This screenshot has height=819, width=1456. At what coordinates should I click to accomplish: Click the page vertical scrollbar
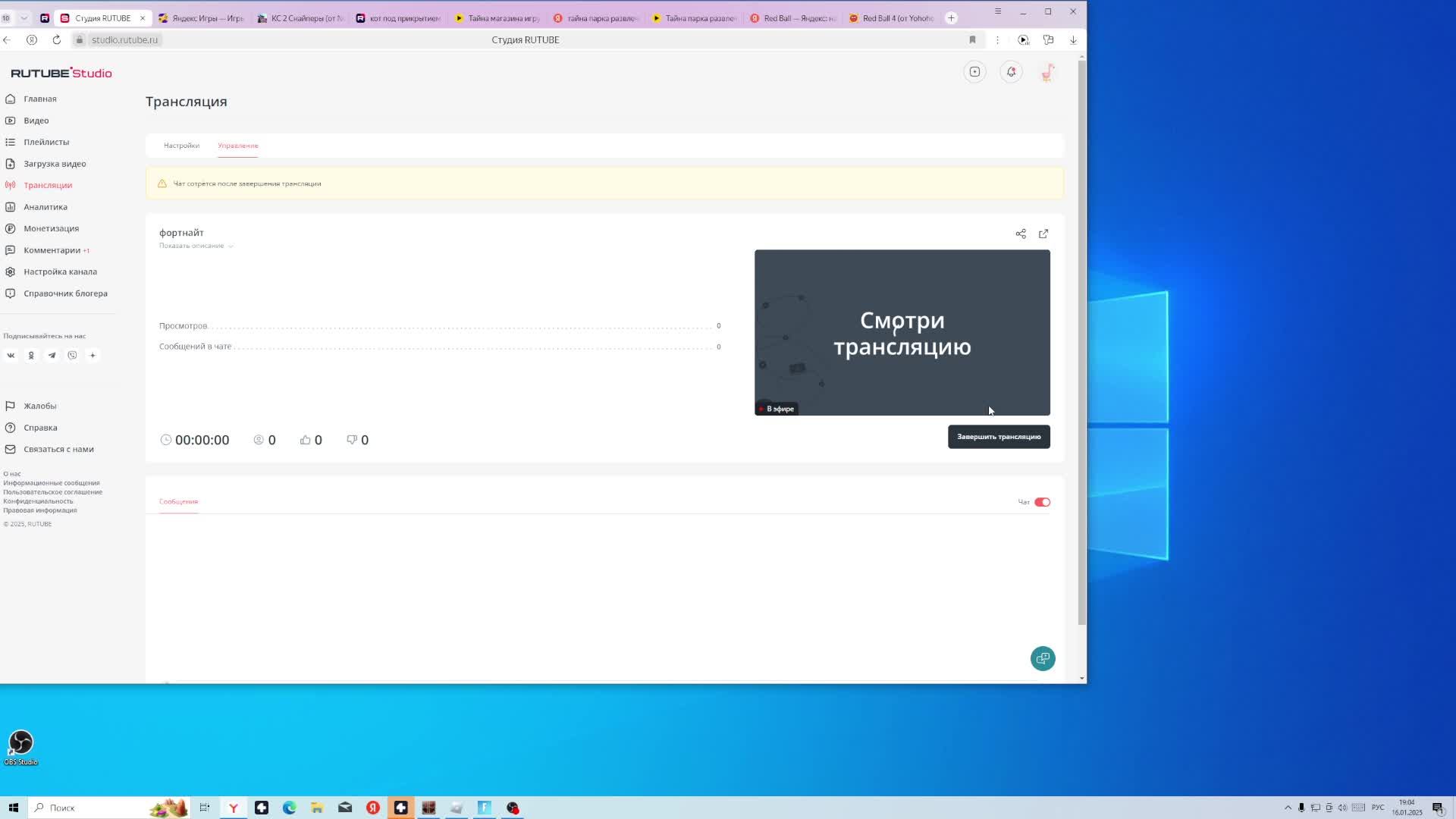point(1082,341)
